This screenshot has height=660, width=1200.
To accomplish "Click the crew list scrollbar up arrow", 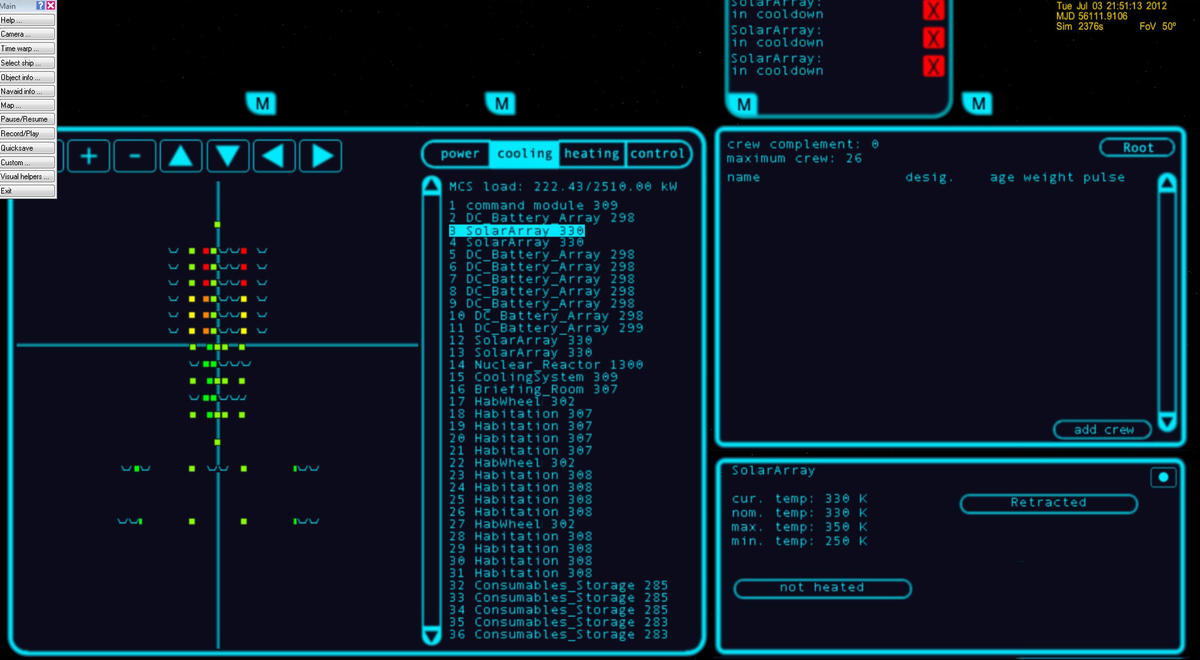I will [x=1166, y=184].
